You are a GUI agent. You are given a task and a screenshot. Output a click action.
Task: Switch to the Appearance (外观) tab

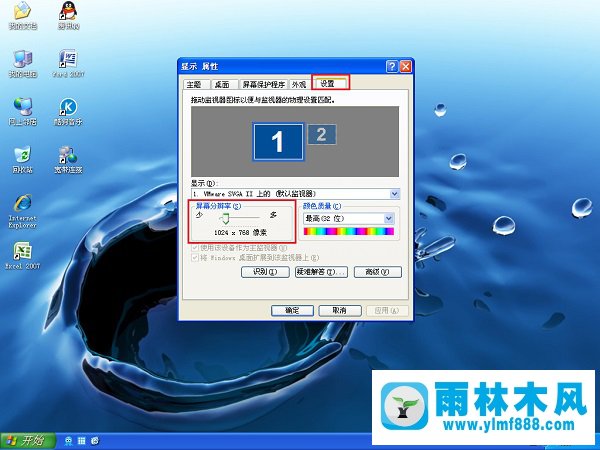299,85
